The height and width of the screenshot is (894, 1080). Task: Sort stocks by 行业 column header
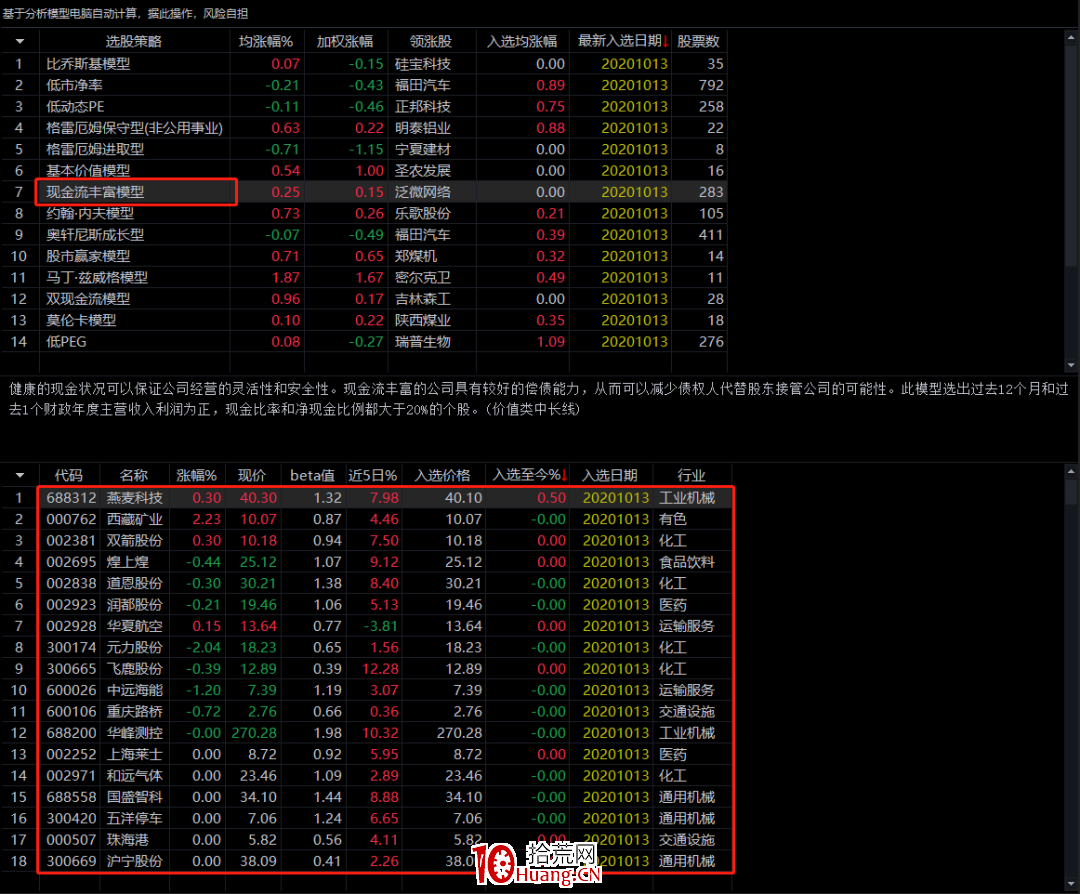[x=691, y=475]
